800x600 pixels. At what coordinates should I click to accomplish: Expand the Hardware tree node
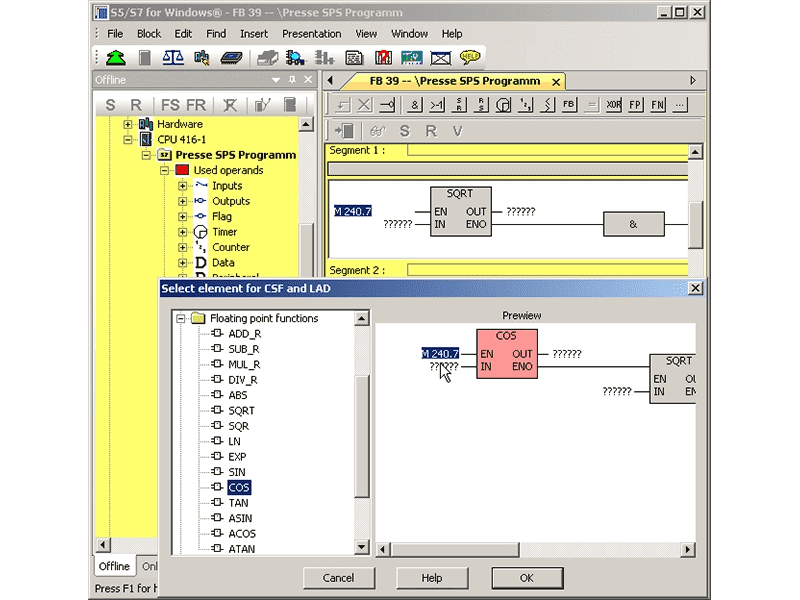point(128,124)
